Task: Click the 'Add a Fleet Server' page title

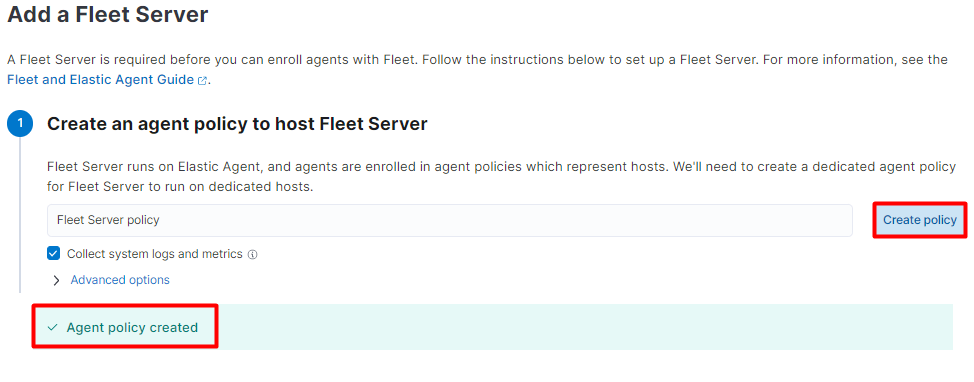Action: point(107,14)
